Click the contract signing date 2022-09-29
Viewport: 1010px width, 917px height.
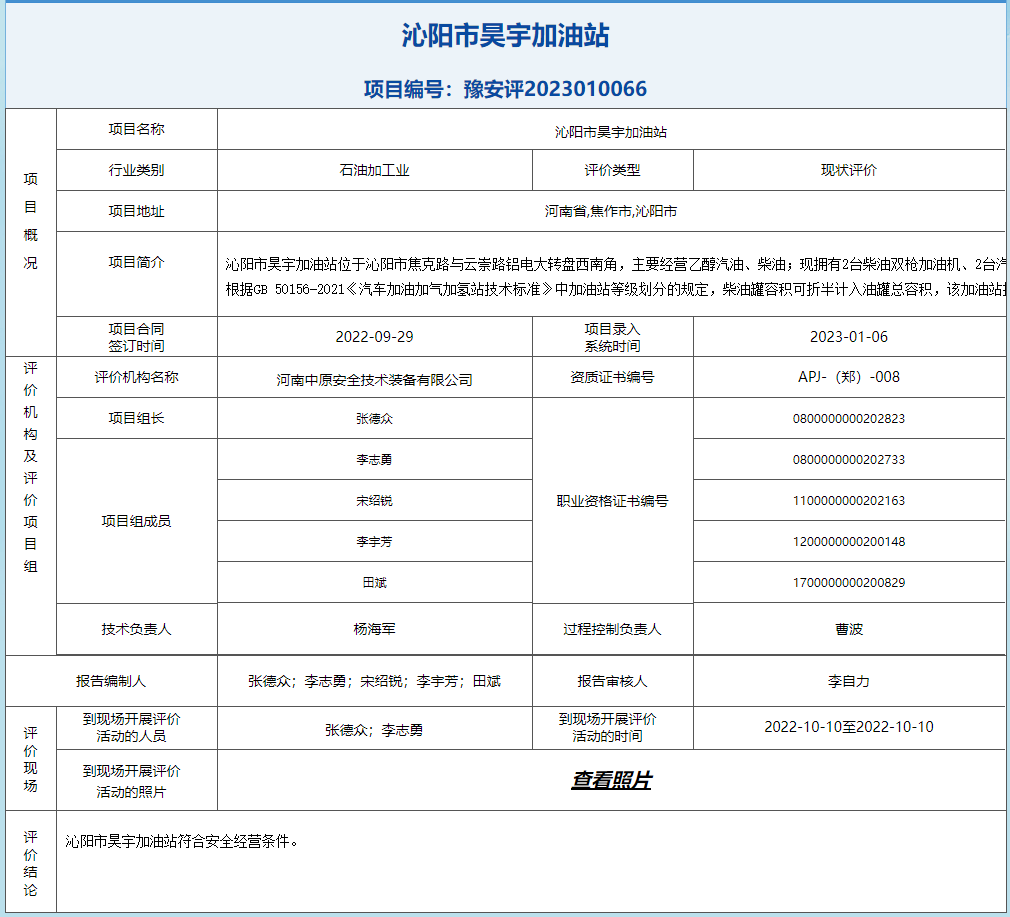click(375, 337)
